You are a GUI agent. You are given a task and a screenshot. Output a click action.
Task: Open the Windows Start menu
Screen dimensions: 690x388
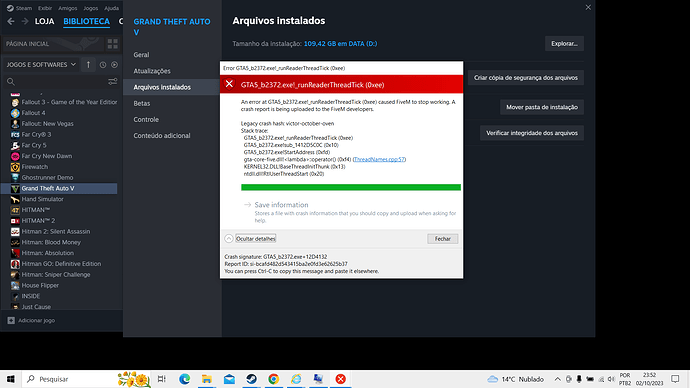[x=11, y=379]
